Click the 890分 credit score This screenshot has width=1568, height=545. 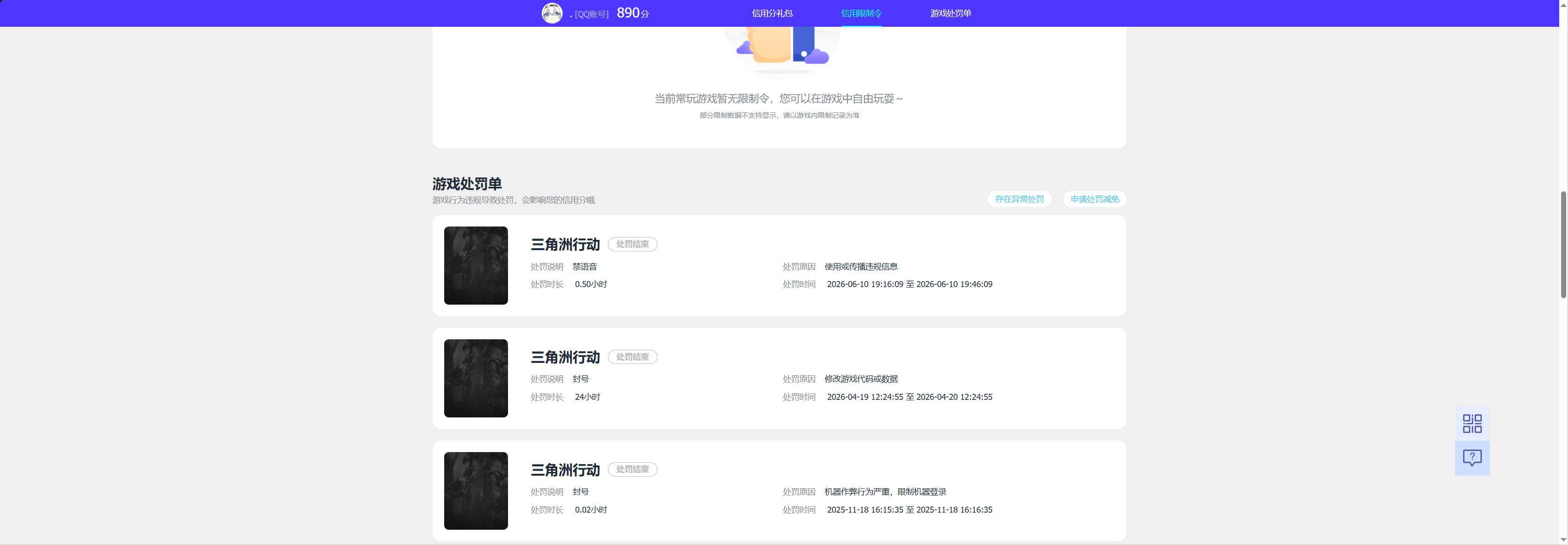(632, 13)
